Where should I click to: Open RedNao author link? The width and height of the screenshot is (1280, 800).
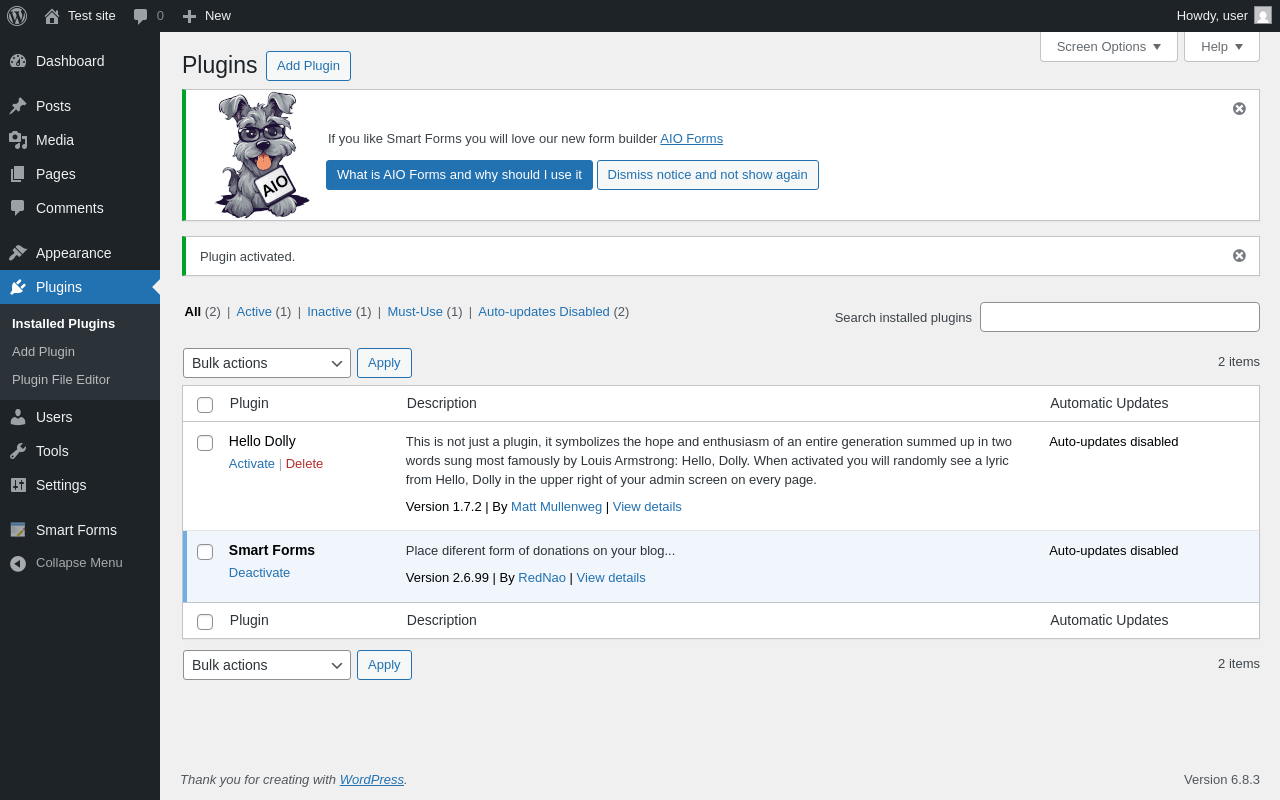coord(542,578)
